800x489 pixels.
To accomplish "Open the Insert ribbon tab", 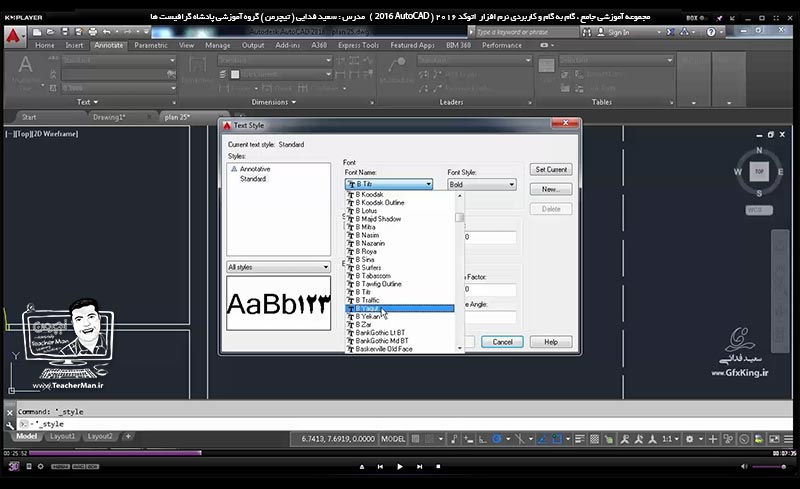I will tap(74, 45).
